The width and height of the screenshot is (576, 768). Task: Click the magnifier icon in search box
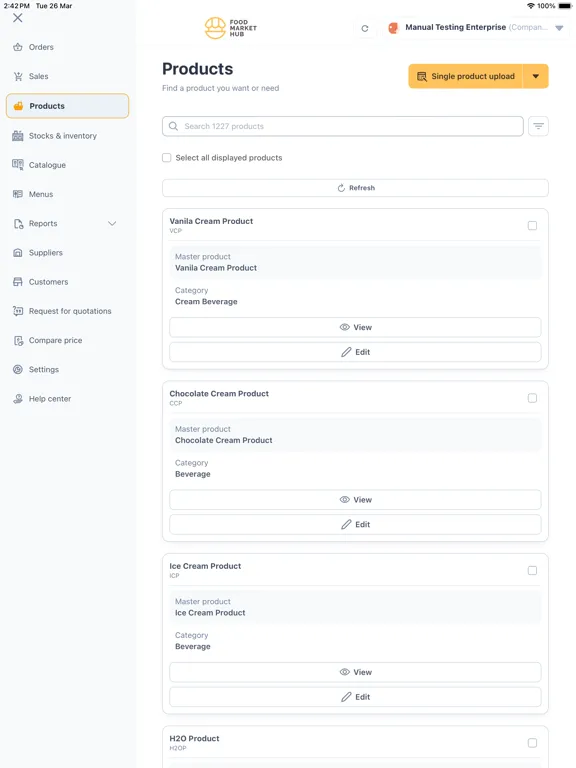(x=173, y=126)
